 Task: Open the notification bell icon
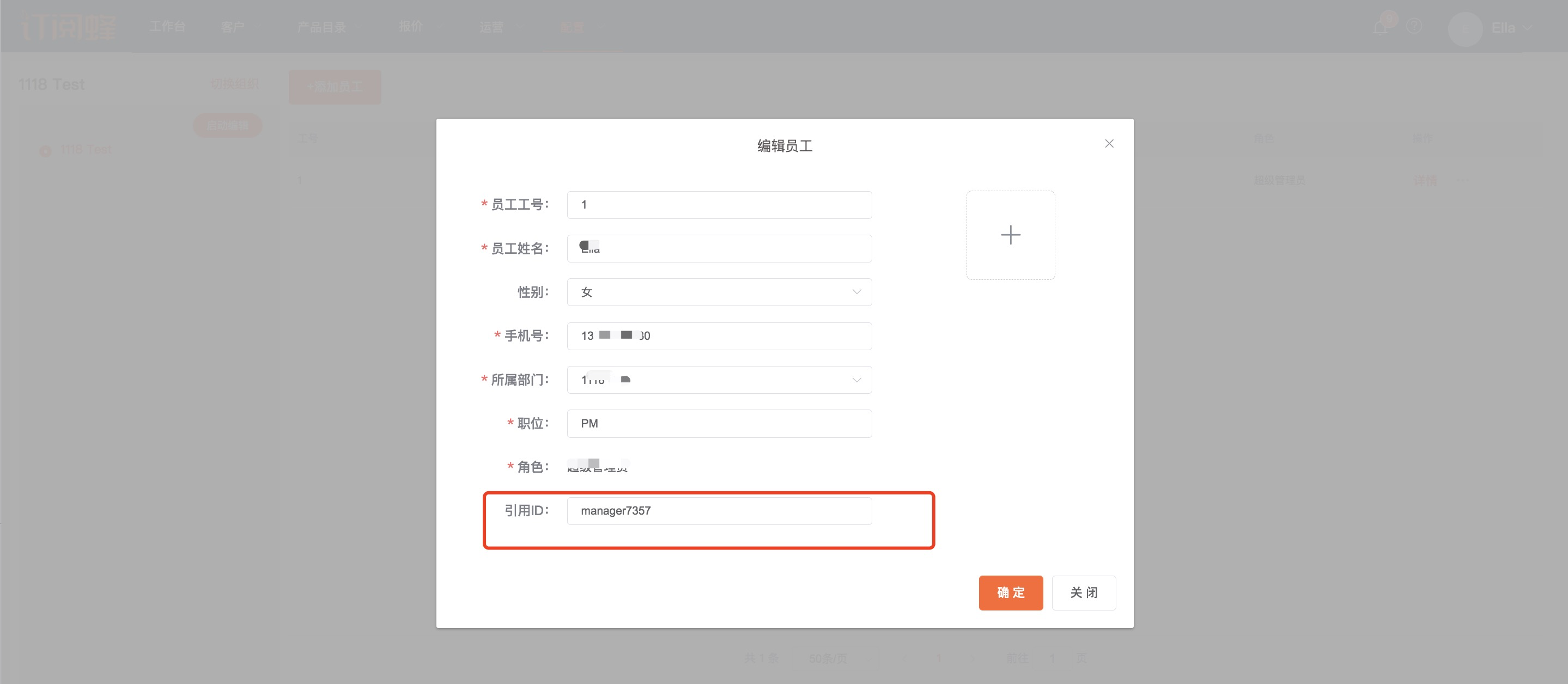coord(1381,27)
